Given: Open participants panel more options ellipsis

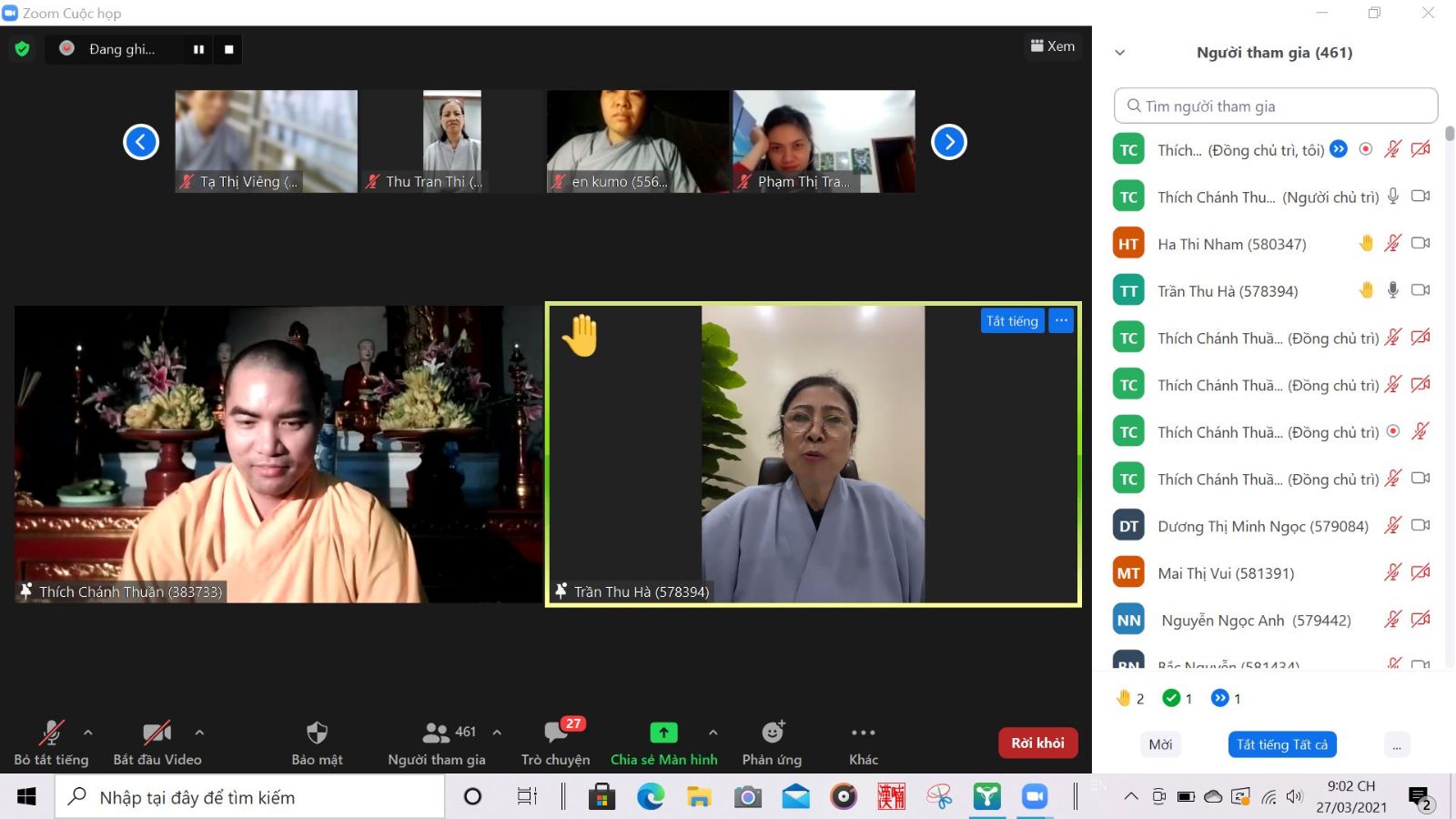Looking at the screenshot, I should [x=1397, y=744].
